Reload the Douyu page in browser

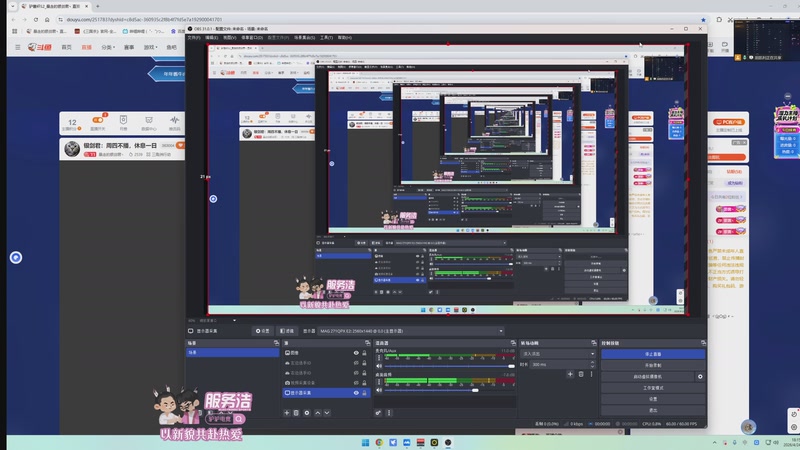click(x=36, y=19)
